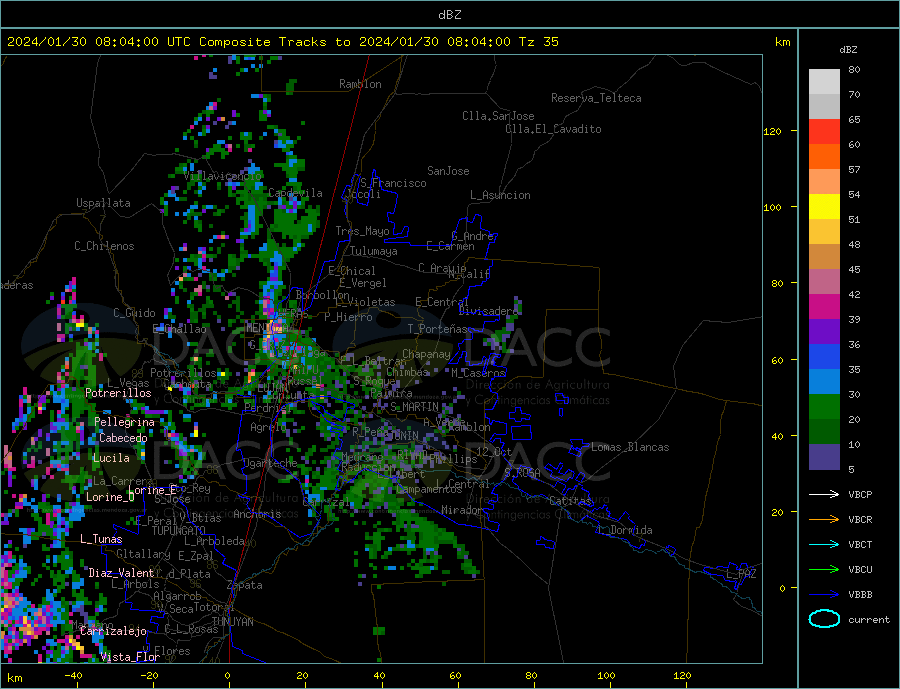
Task: Click the white Vista_Flor label
Action: (x=130, y=657)
